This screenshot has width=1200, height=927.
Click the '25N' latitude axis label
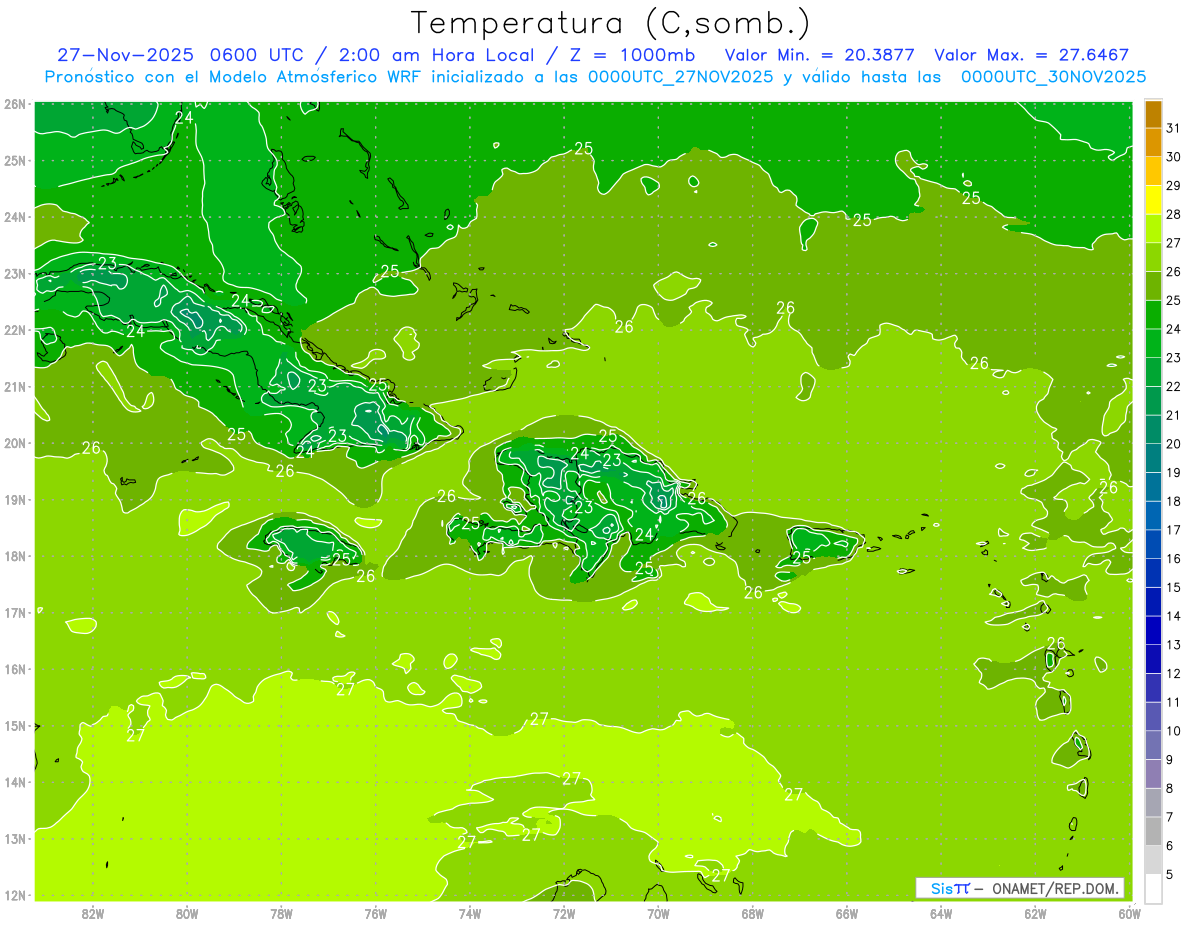tap(14, 160)
